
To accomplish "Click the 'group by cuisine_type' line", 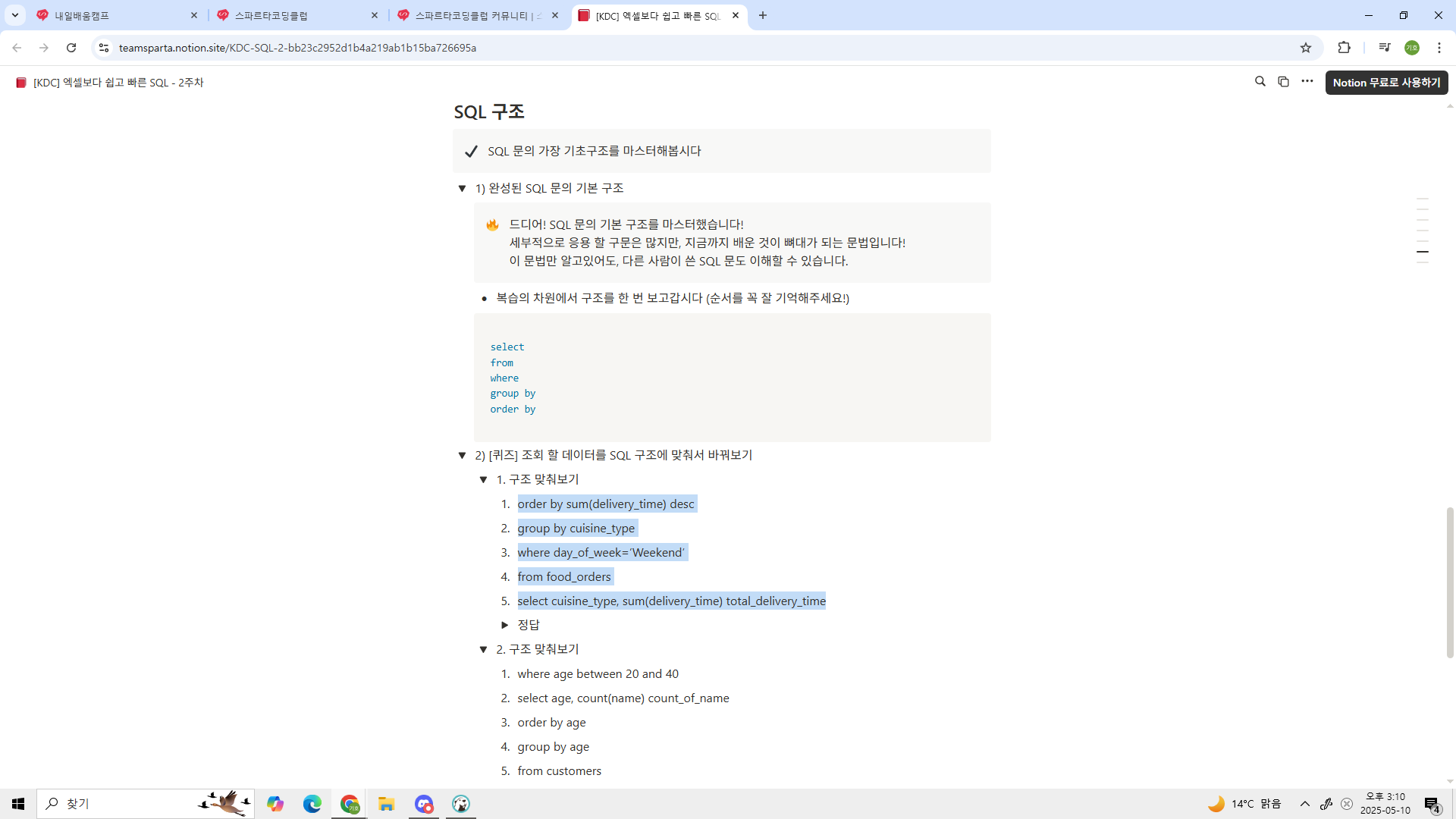I will 576,529.
